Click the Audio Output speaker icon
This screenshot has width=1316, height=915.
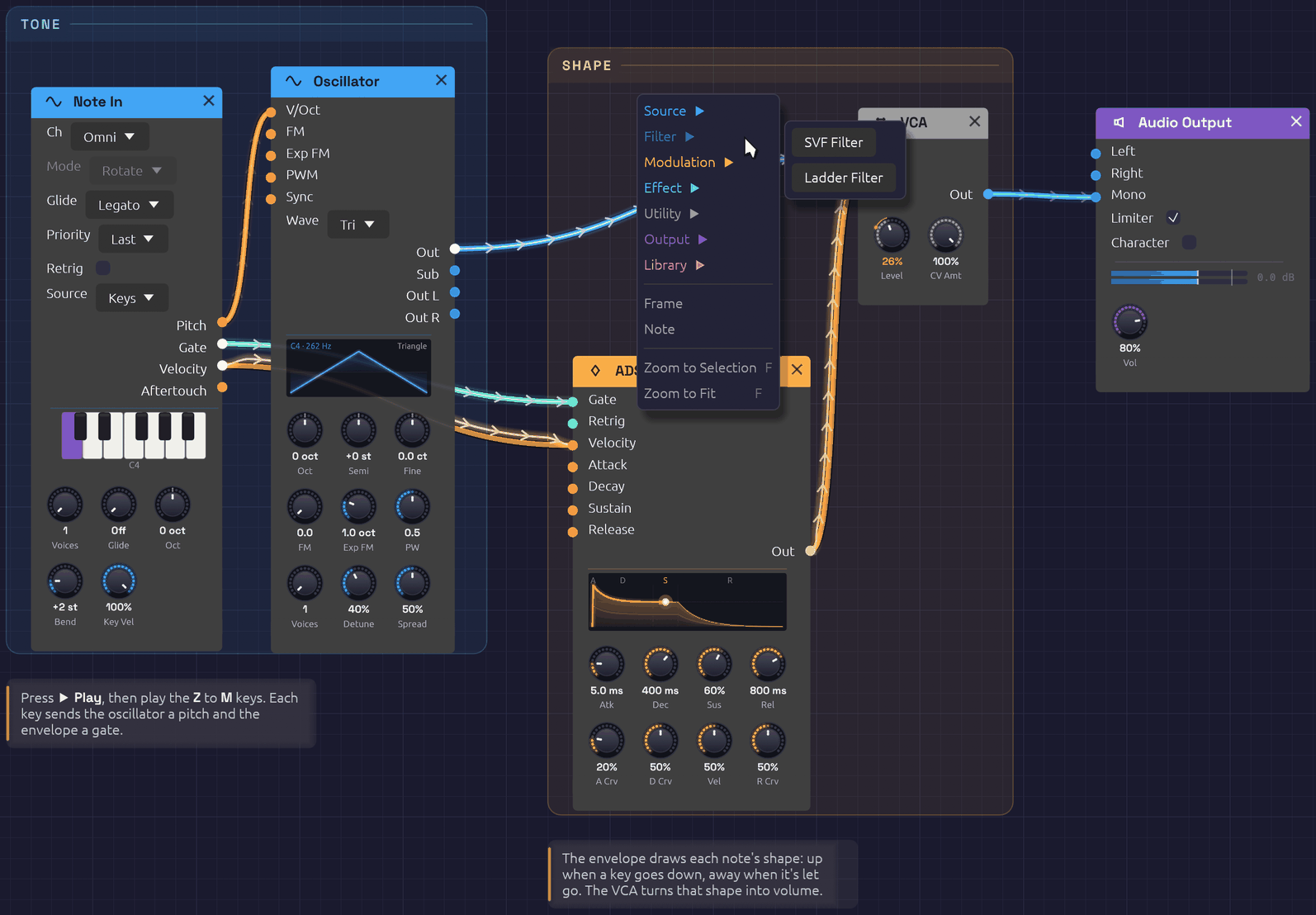tap(1119, 122)
